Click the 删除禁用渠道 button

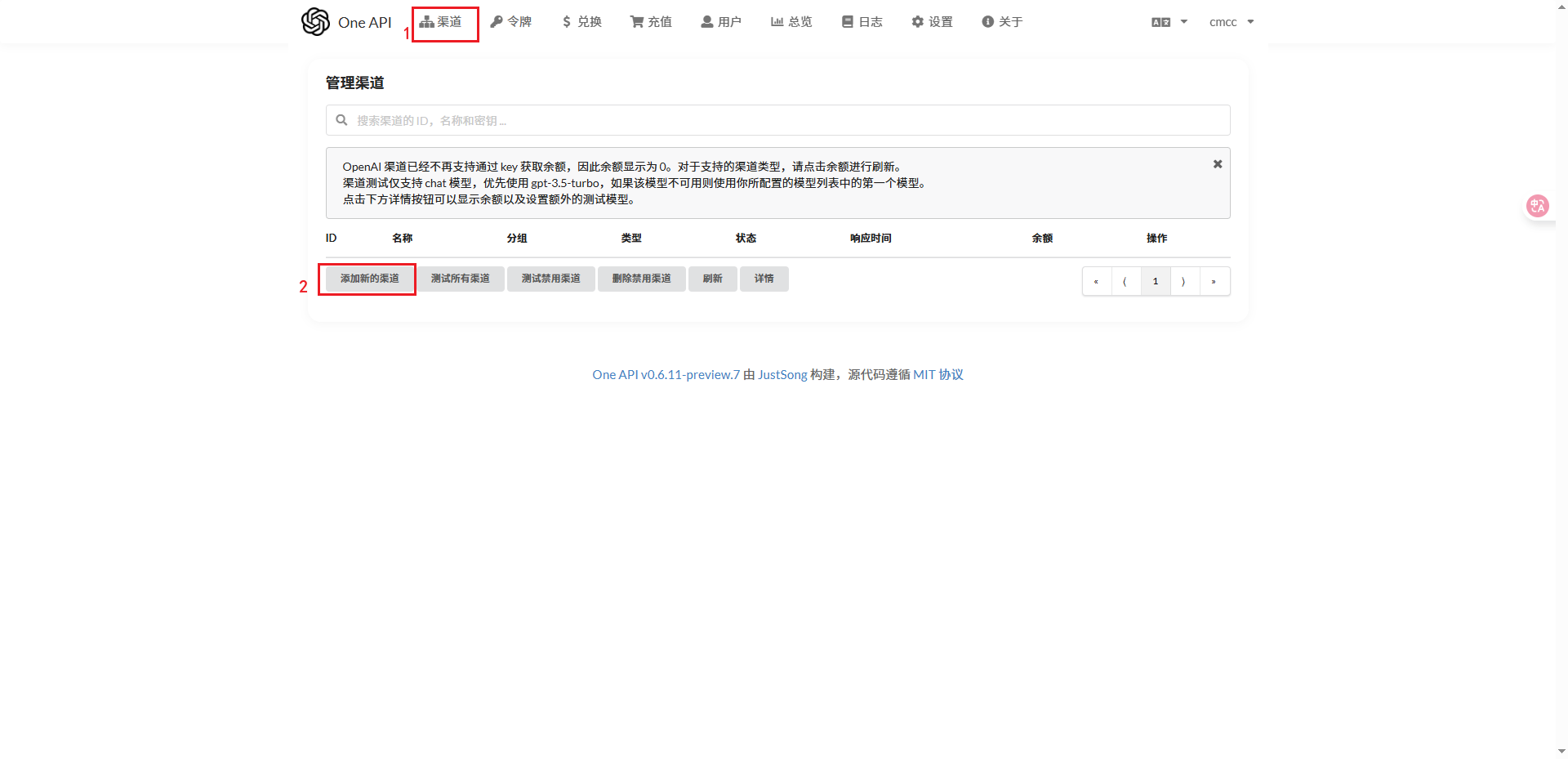641,279
